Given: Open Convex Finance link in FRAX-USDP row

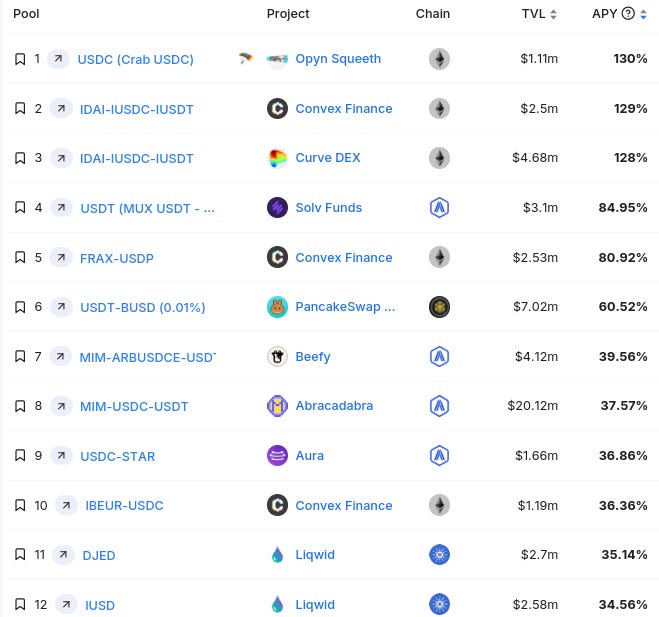Looking at the screenshot, I should point(344,257).
